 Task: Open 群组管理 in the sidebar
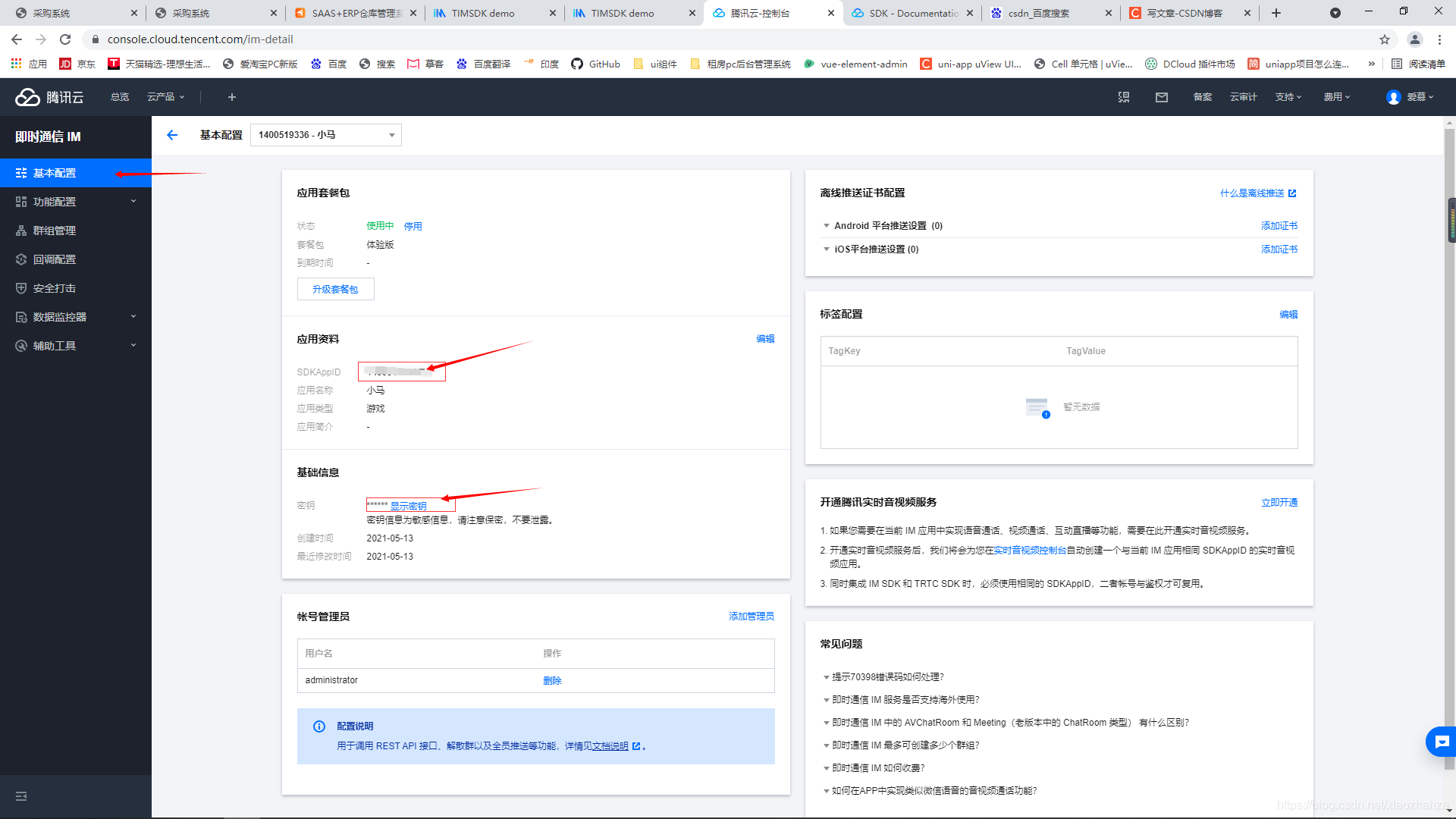point(55,231)
